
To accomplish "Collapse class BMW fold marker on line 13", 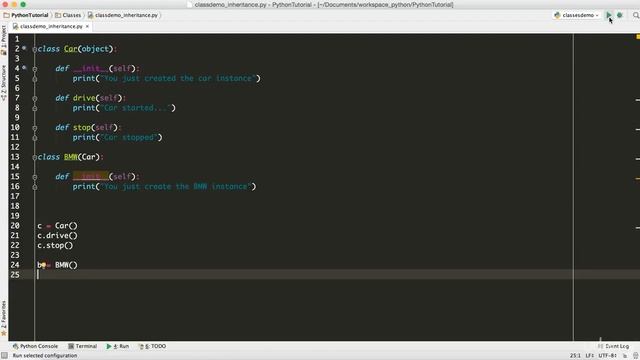I will pos(34,157).
